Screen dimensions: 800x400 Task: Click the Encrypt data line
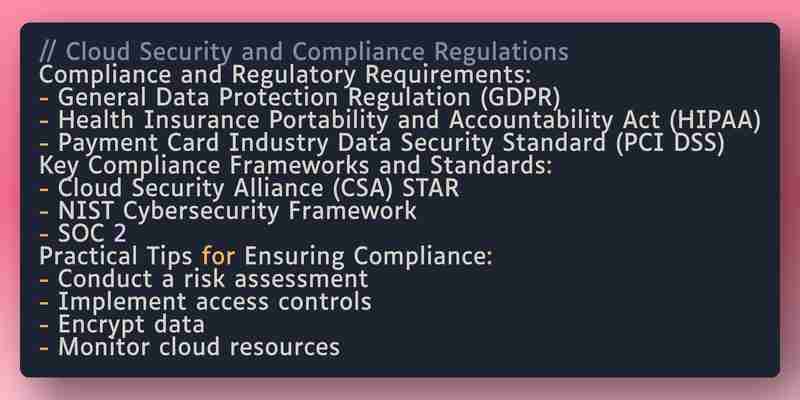[x=122, y=324]
